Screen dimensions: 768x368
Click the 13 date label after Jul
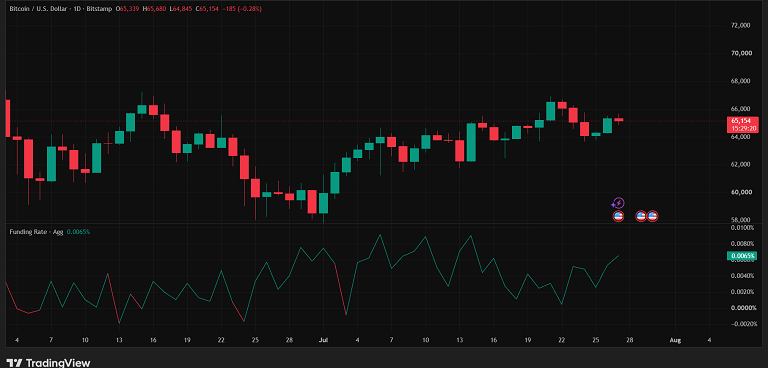tap(459, 340)
